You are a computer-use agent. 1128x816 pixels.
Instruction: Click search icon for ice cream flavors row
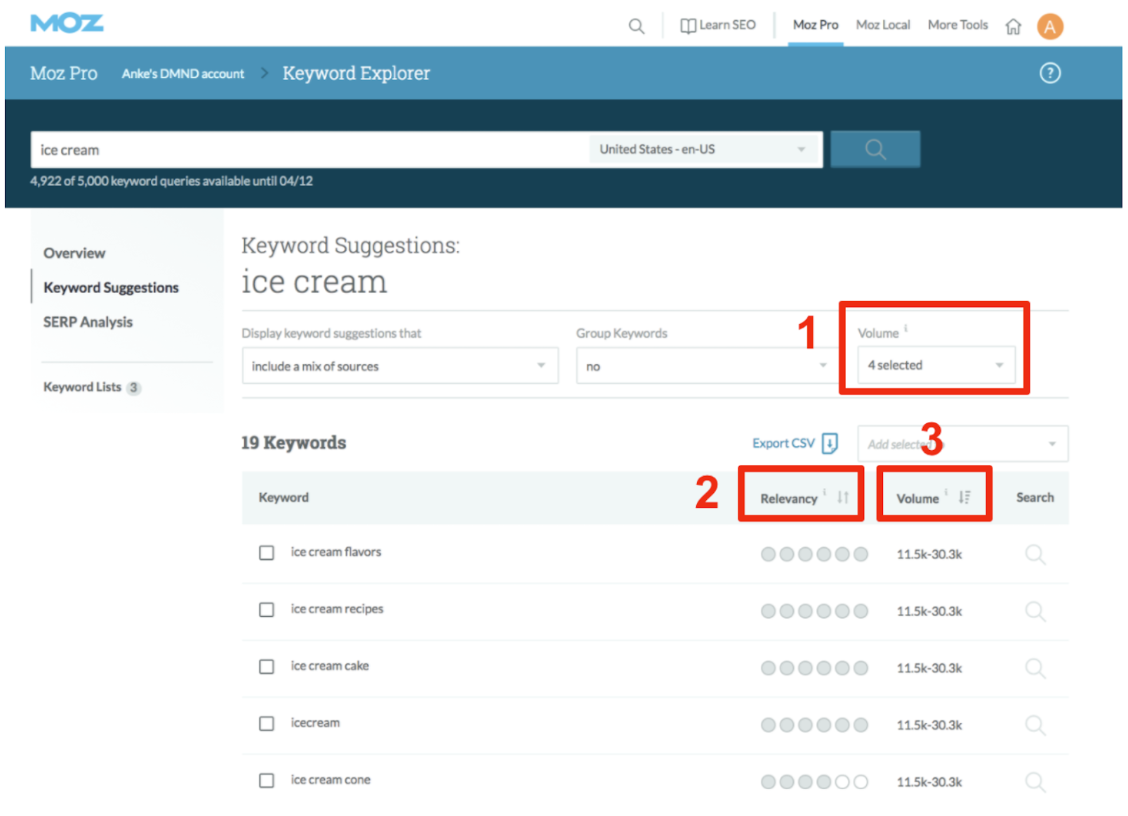click(x=1035, y=554)
